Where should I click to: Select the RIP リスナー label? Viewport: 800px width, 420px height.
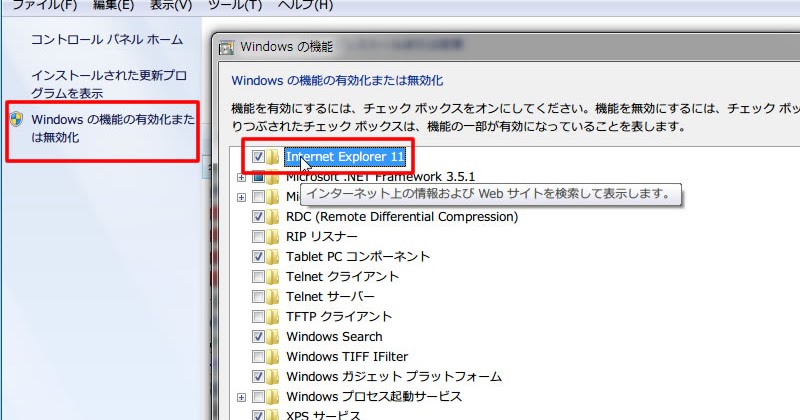click(x=321, y=237)
